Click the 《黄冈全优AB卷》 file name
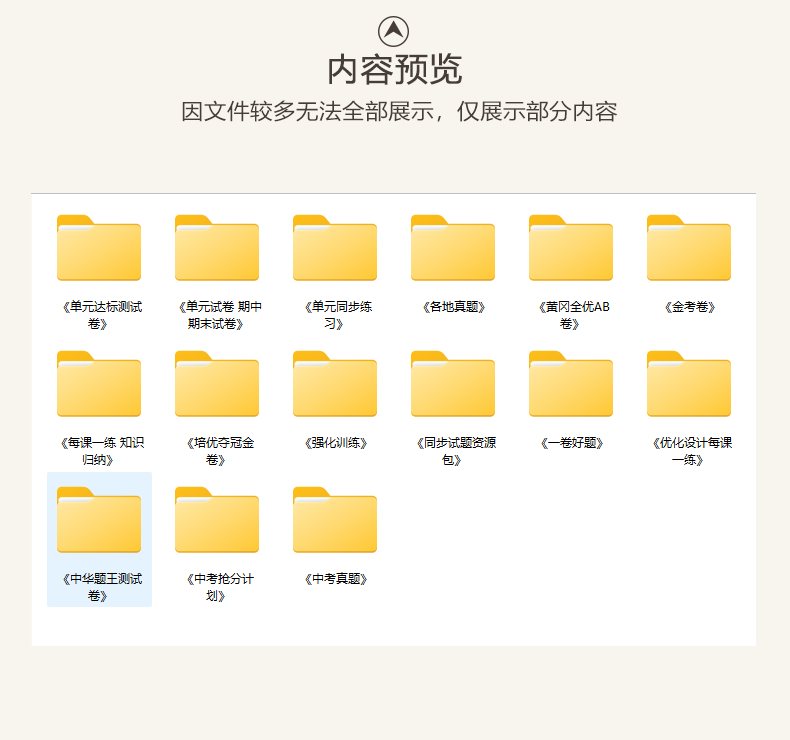The image size is (790, 740). click(573, 315)
